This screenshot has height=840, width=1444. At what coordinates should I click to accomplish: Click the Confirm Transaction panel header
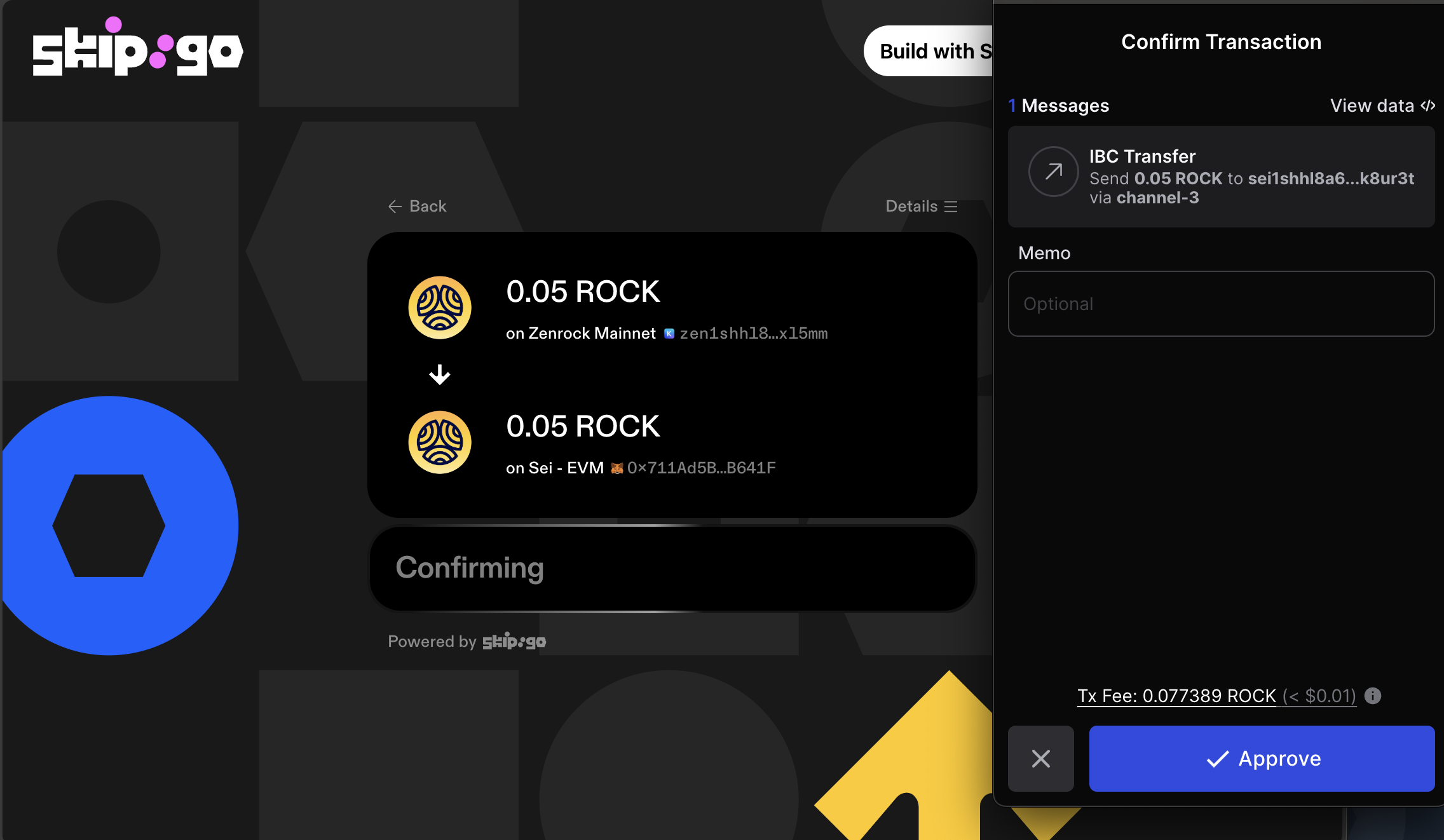click(x=1221, y=41)
